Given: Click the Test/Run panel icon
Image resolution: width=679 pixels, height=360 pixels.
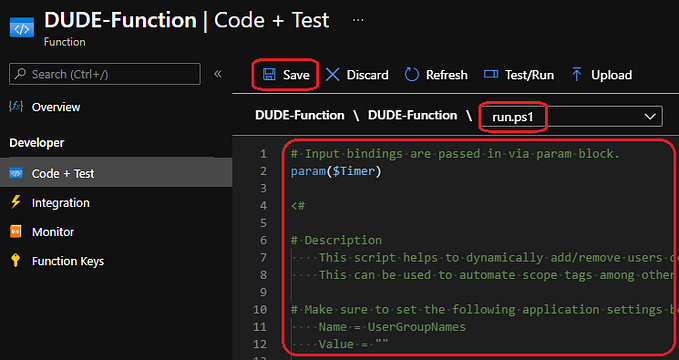Looking at the screenshot, I should (491, 74).
